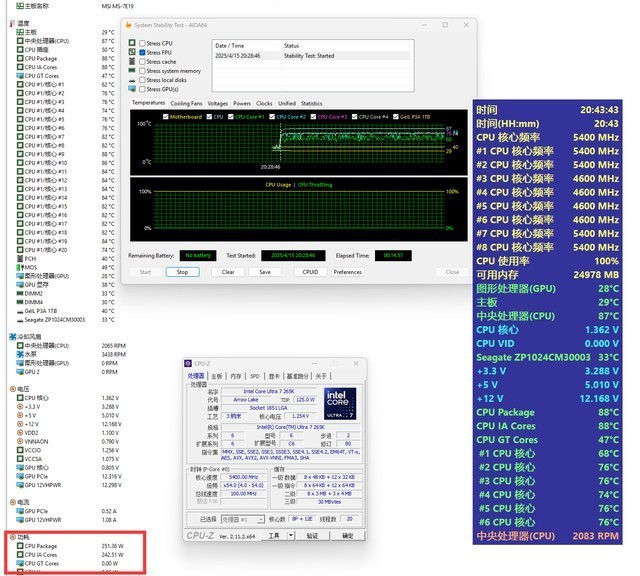The width and height of the screenshot is (640, 576).
Task: Switch to the Cooling Fans tab
Action: pos(186,103)
